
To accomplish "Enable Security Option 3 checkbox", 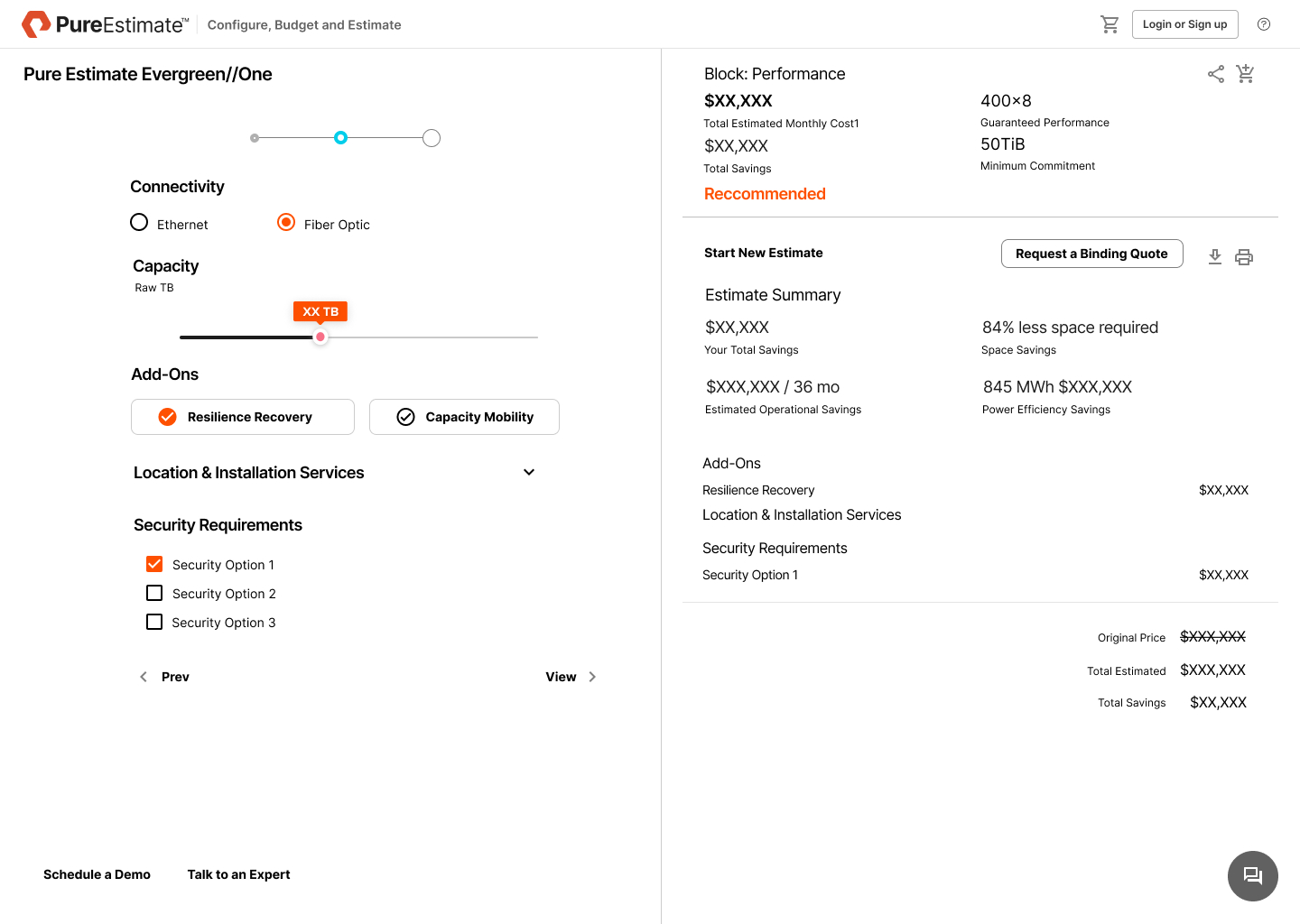I will pos(154,622).
